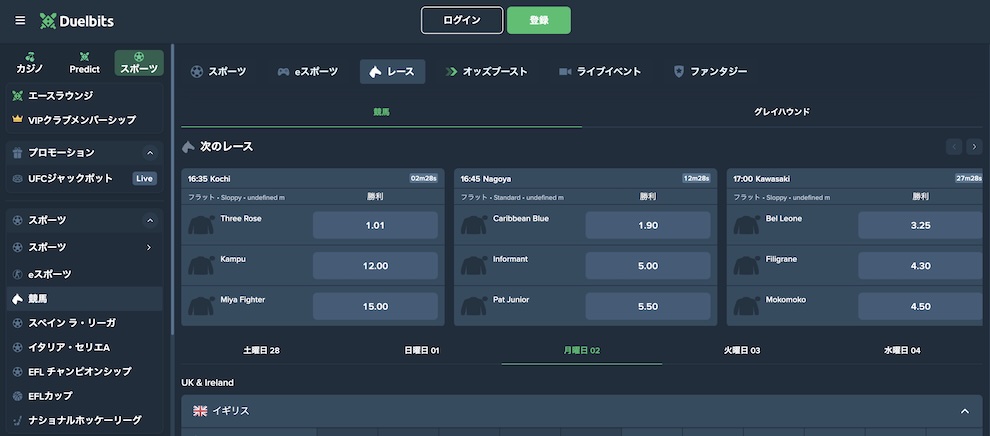The height and width of the screenshot is (436, 990).
Task: Select the 火曜日 03 date tab
Action: (x=742, y=350)
